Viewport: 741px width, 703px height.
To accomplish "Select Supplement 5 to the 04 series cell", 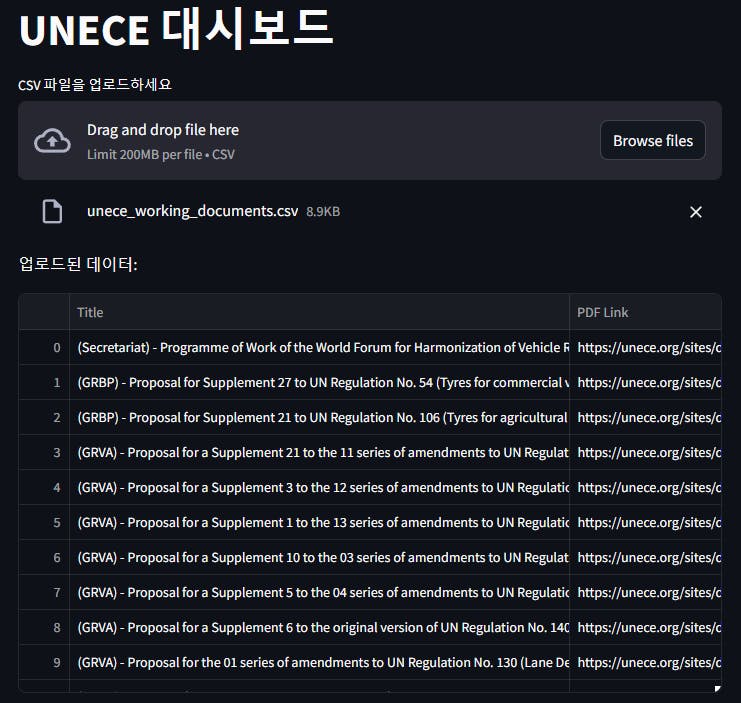I will coord(319,592).
